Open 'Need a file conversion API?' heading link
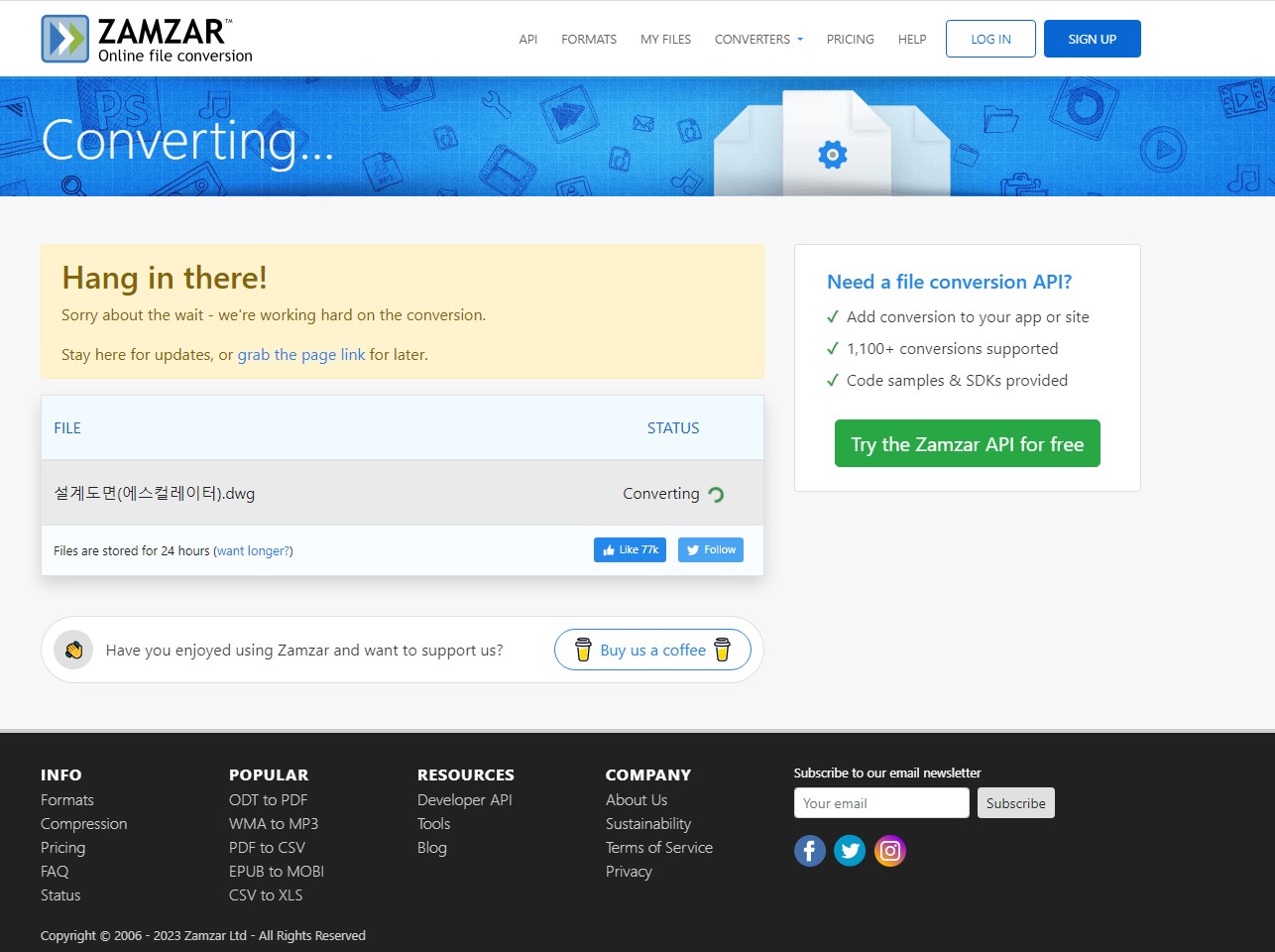The image size is (1275, 952). click(950, 282)
